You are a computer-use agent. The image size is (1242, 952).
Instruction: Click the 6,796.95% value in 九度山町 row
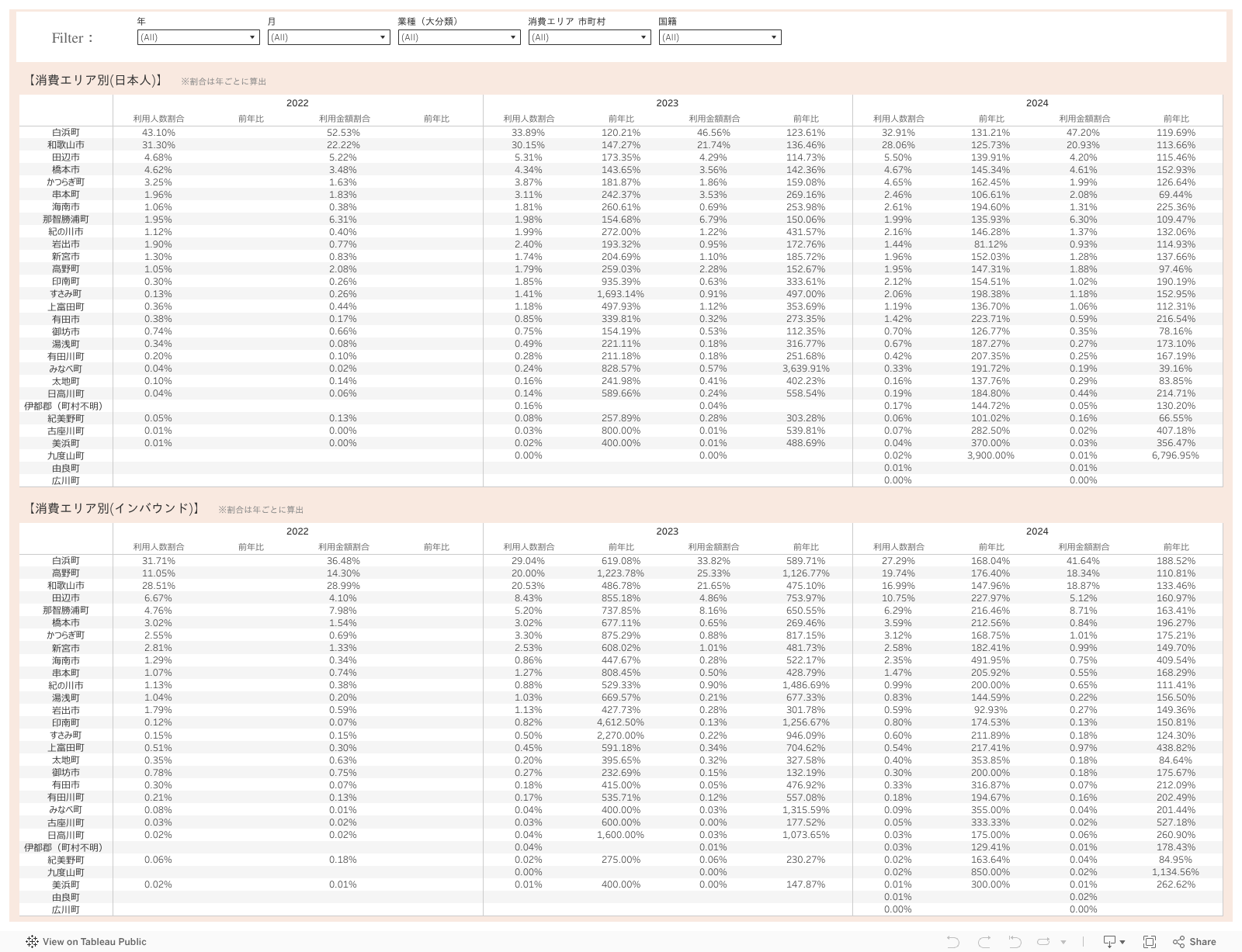click(x=1175, y=455)
